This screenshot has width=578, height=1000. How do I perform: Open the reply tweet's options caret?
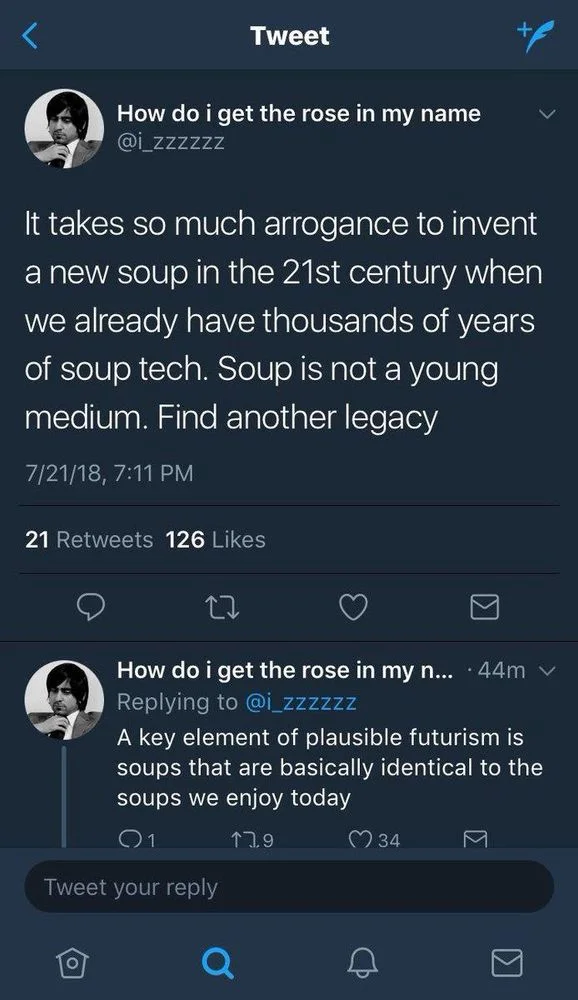click(x=548, y=671)
